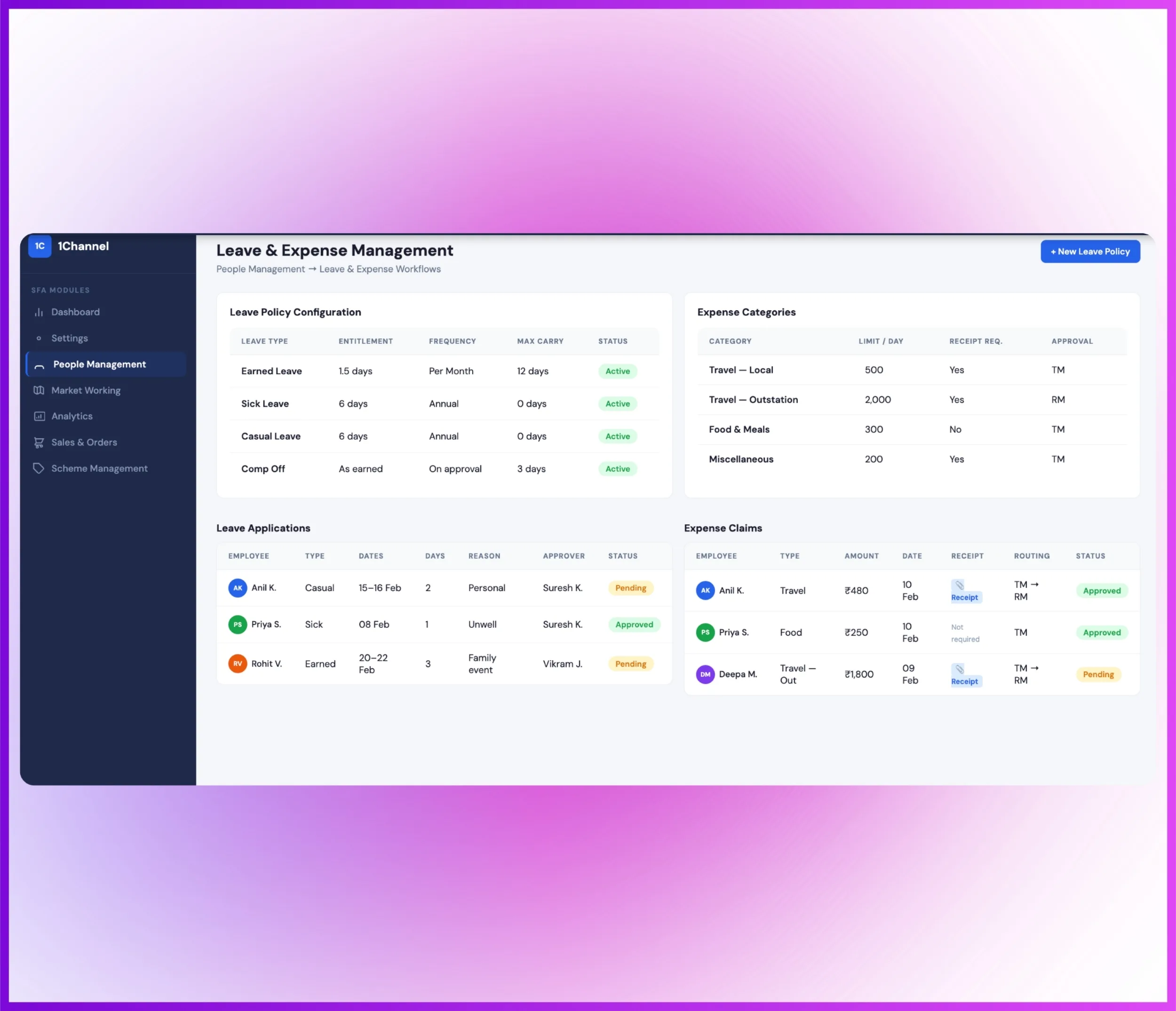Select the Scheme Management tag icon
The image size is (1176, 1011).
click(x=39, y=468)
